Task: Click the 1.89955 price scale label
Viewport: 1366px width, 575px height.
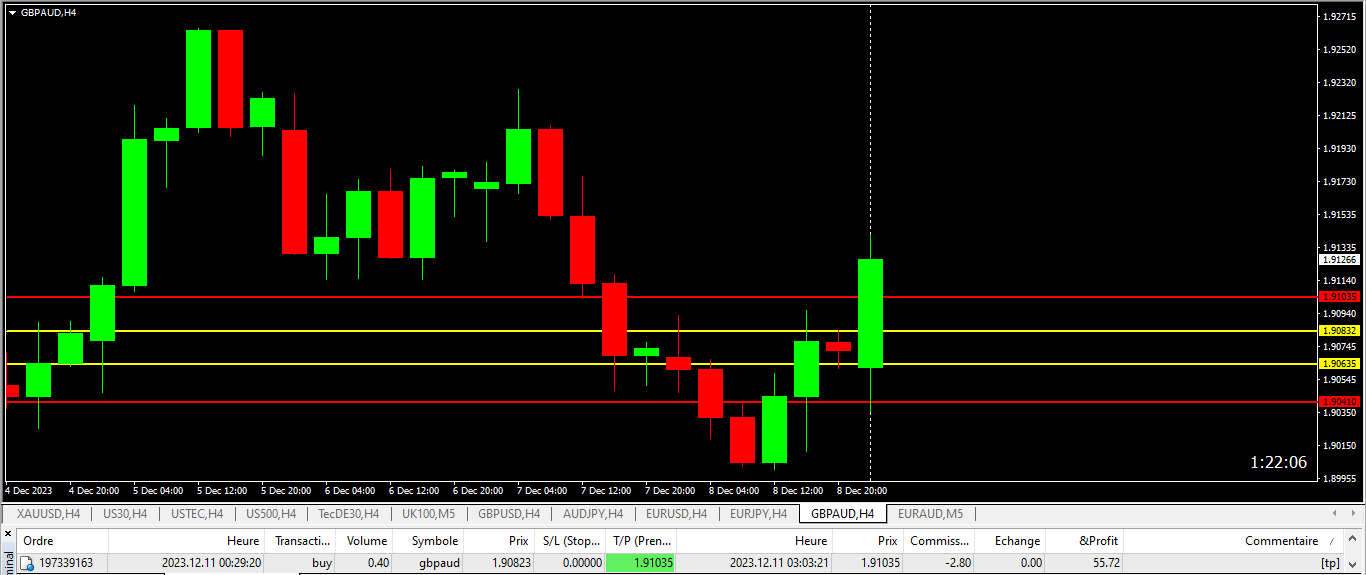Action: pos(1340,479)
